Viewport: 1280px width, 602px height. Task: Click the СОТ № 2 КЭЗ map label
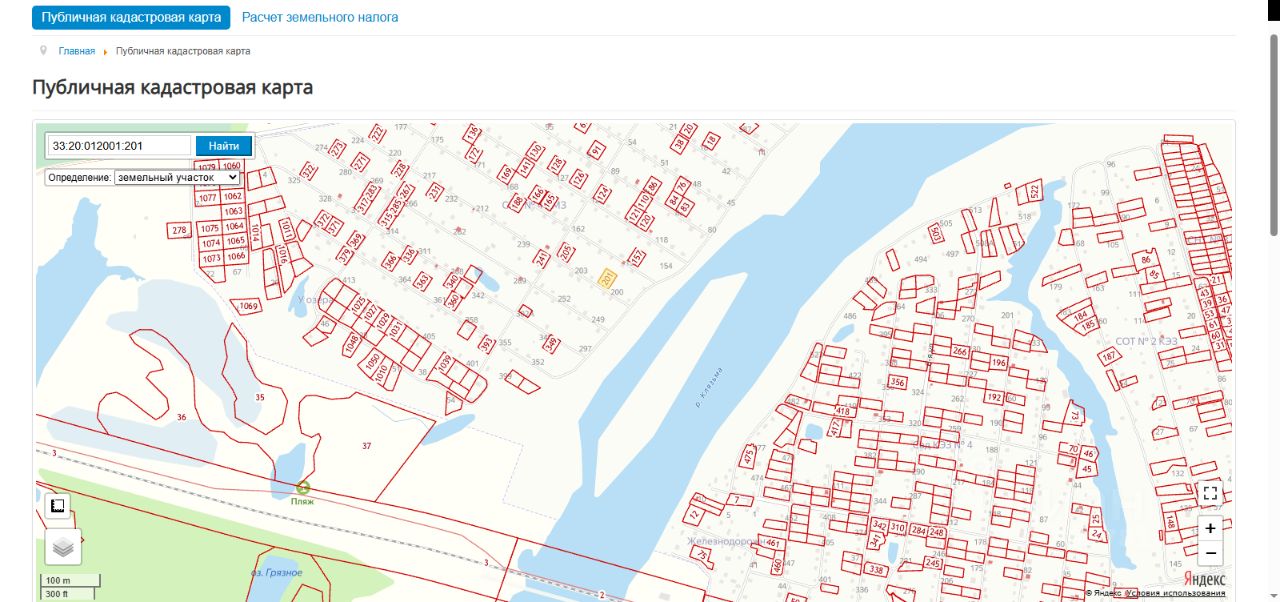(x=1146, y=342)
